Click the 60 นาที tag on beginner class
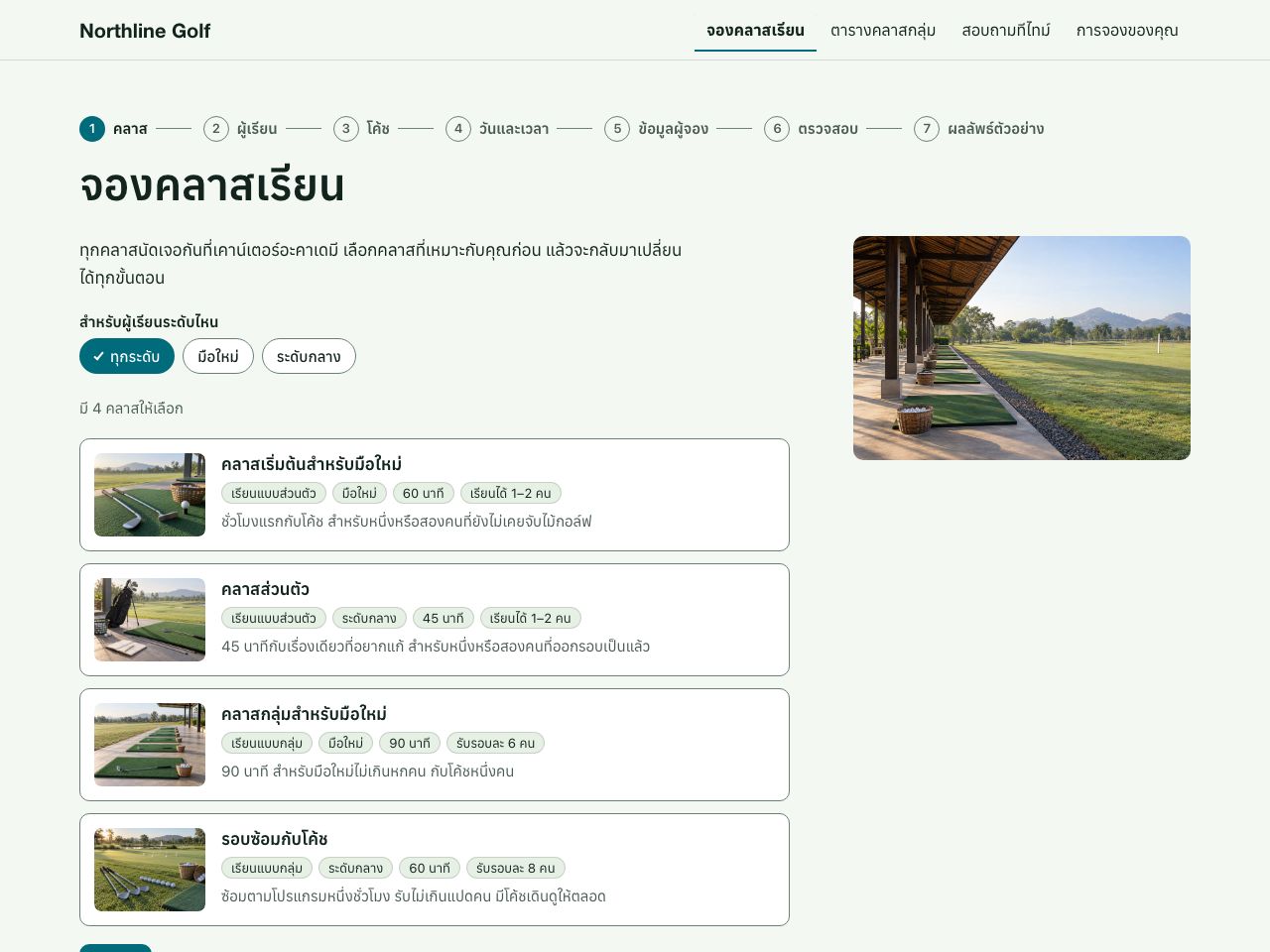 pyautogui.click(x=424, y=493)
